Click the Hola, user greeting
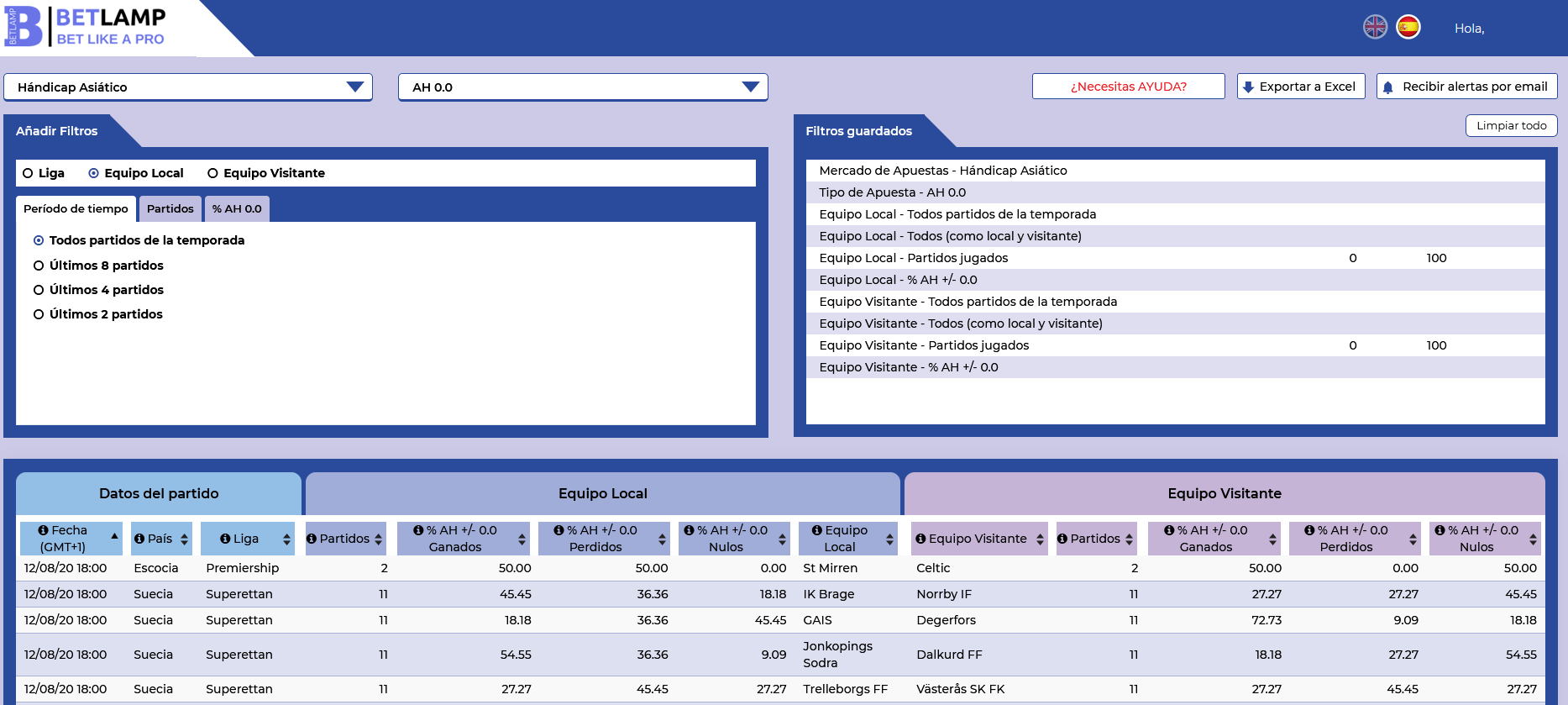Screen dimensions: 1568x705 pyautogui.click(x=1470, y=29)
